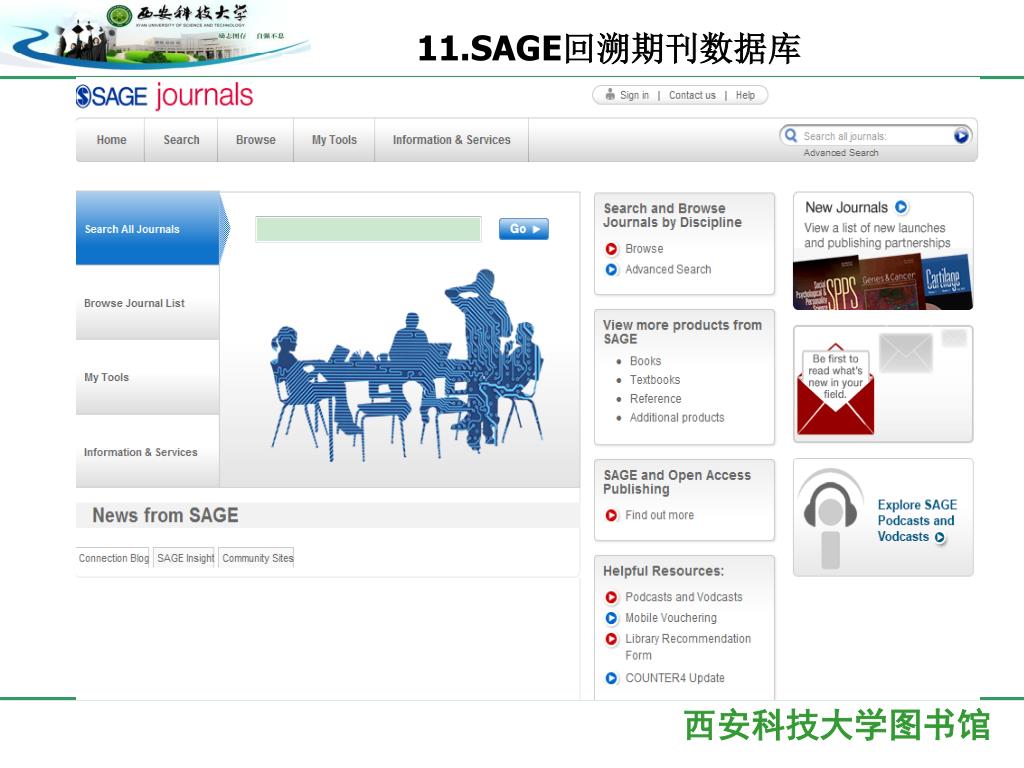Open Library Recommendation Form link
1024x768 pixels.
[688, 647]
